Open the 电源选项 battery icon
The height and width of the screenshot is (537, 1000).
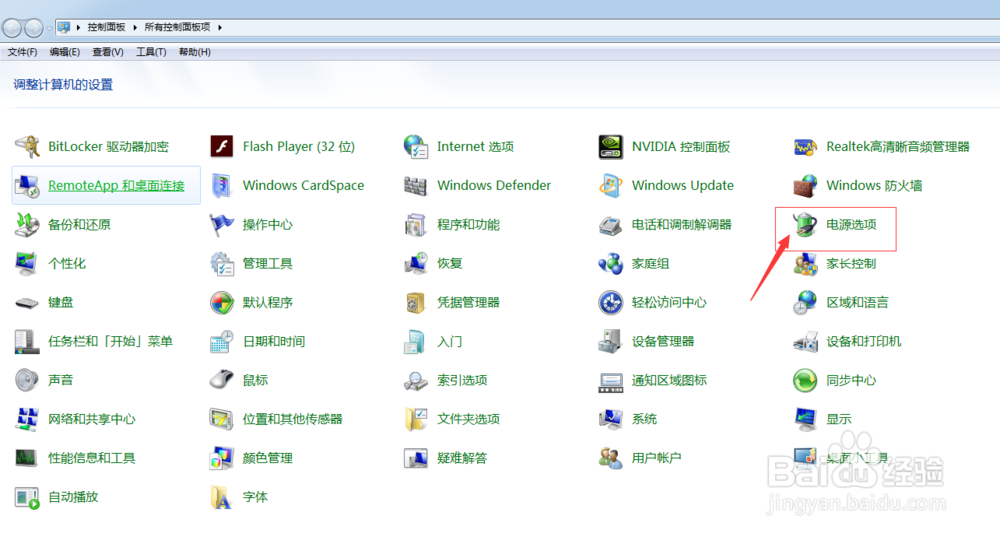pos(805,224)
